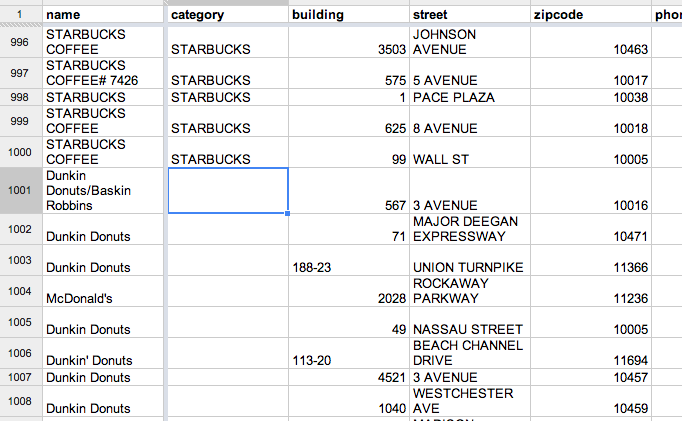This screenshot has height=421, width=682.
Task: Click the street cell JOHNSON AVENUE
Action: tap(470, 42)
